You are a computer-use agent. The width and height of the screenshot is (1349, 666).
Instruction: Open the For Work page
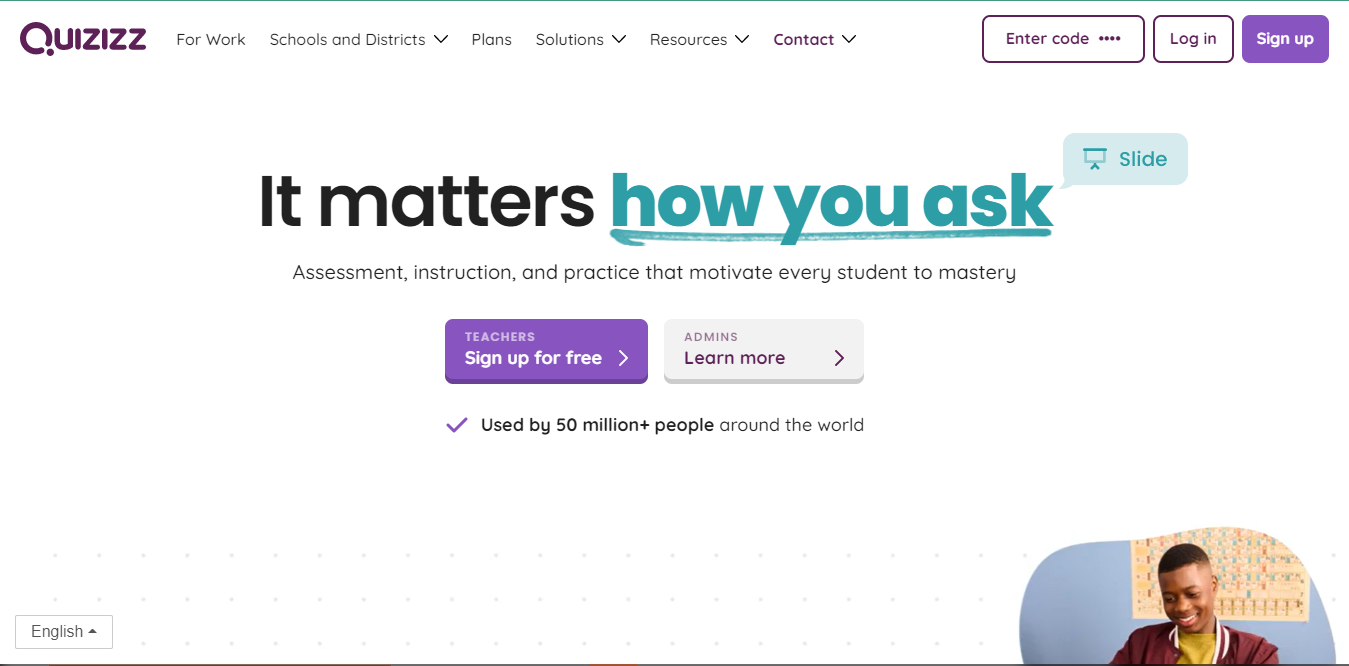[x=210, y=39]
